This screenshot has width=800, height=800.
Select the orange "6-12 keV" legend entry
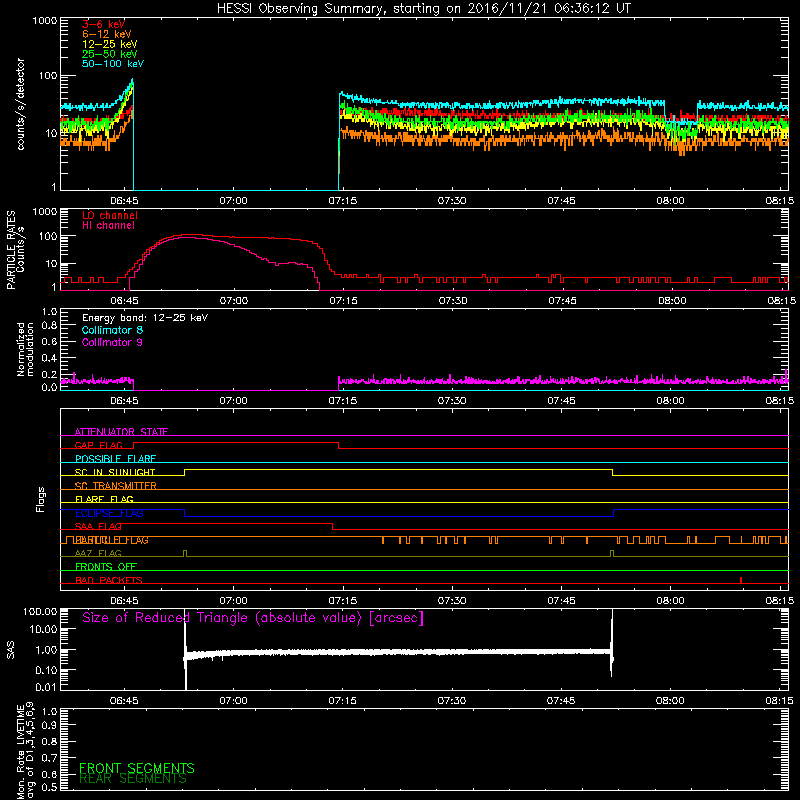(x=107, y=34)
